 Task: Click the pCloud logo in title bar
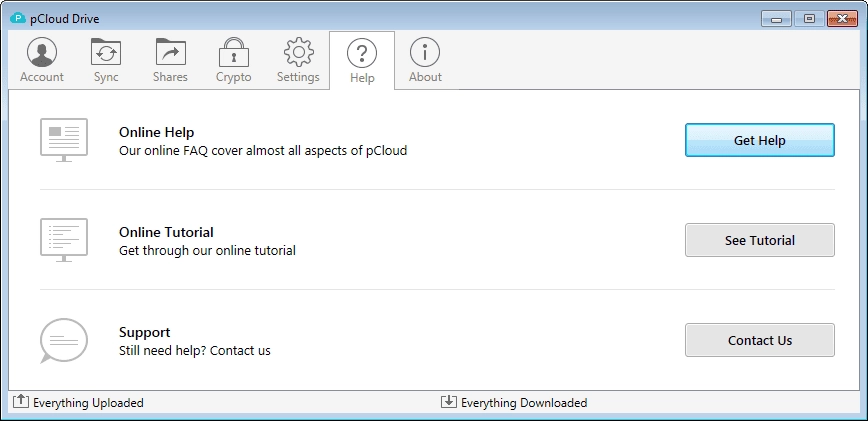[18, 19]
